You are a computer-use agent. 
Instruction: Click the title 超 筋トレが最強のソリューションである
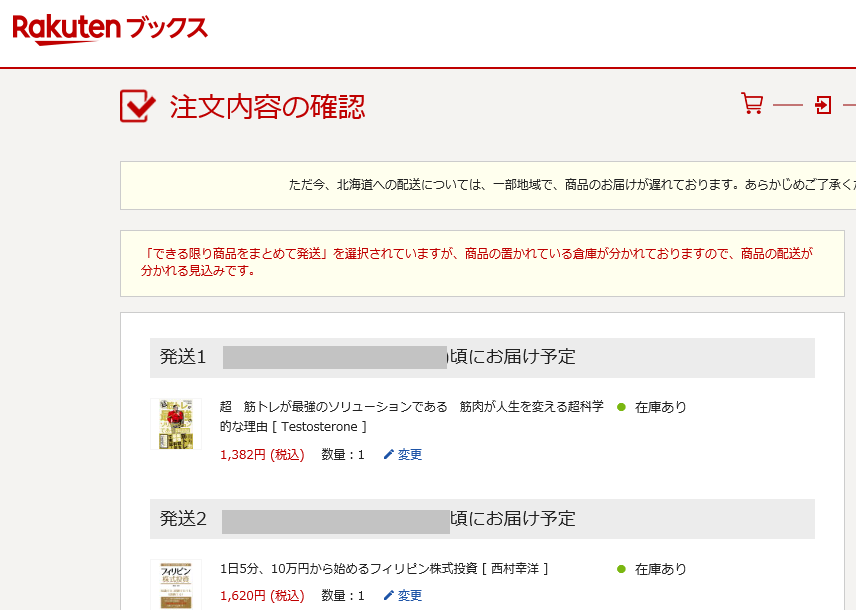coord(412,417)
